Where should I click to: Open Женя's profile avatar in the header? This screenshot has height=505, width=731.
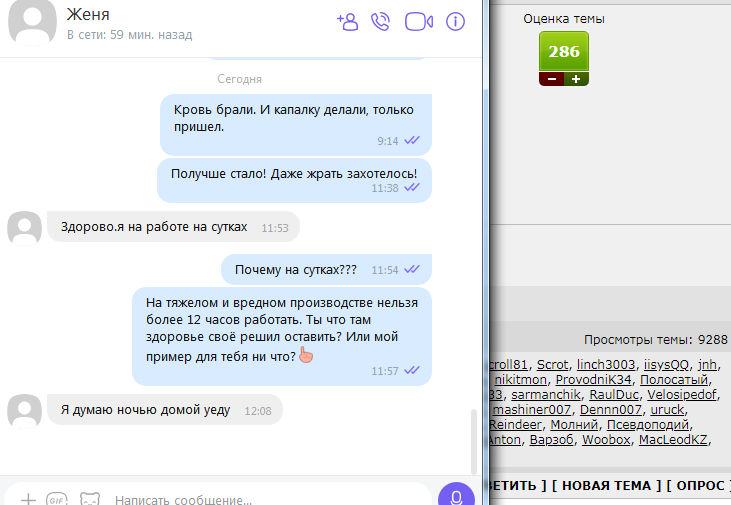tap(33, 20)
